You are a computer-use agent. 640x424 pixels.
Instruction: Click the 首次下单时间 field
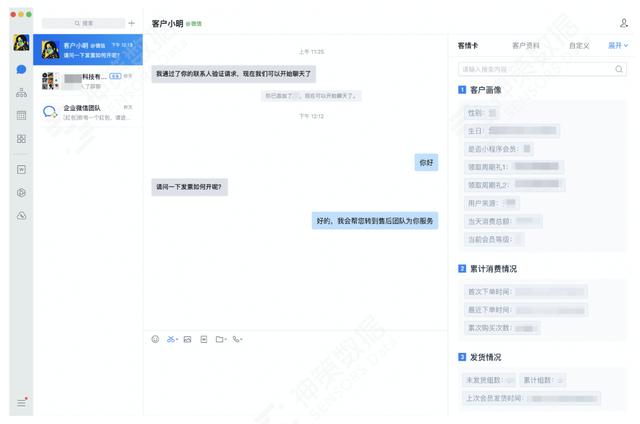526,292
